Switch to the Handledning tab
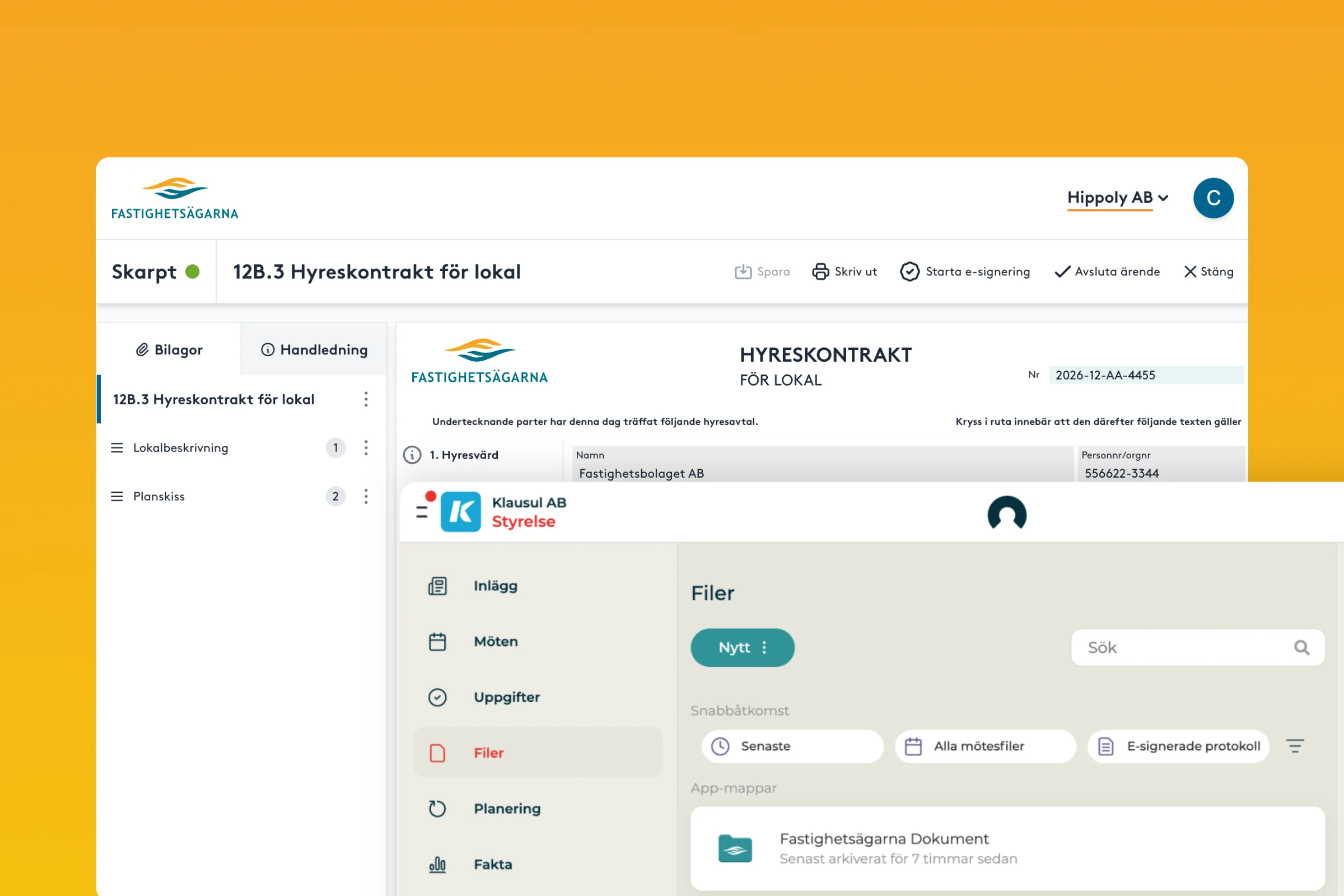This screenshot has height=896, width=1344. (314, 349)
